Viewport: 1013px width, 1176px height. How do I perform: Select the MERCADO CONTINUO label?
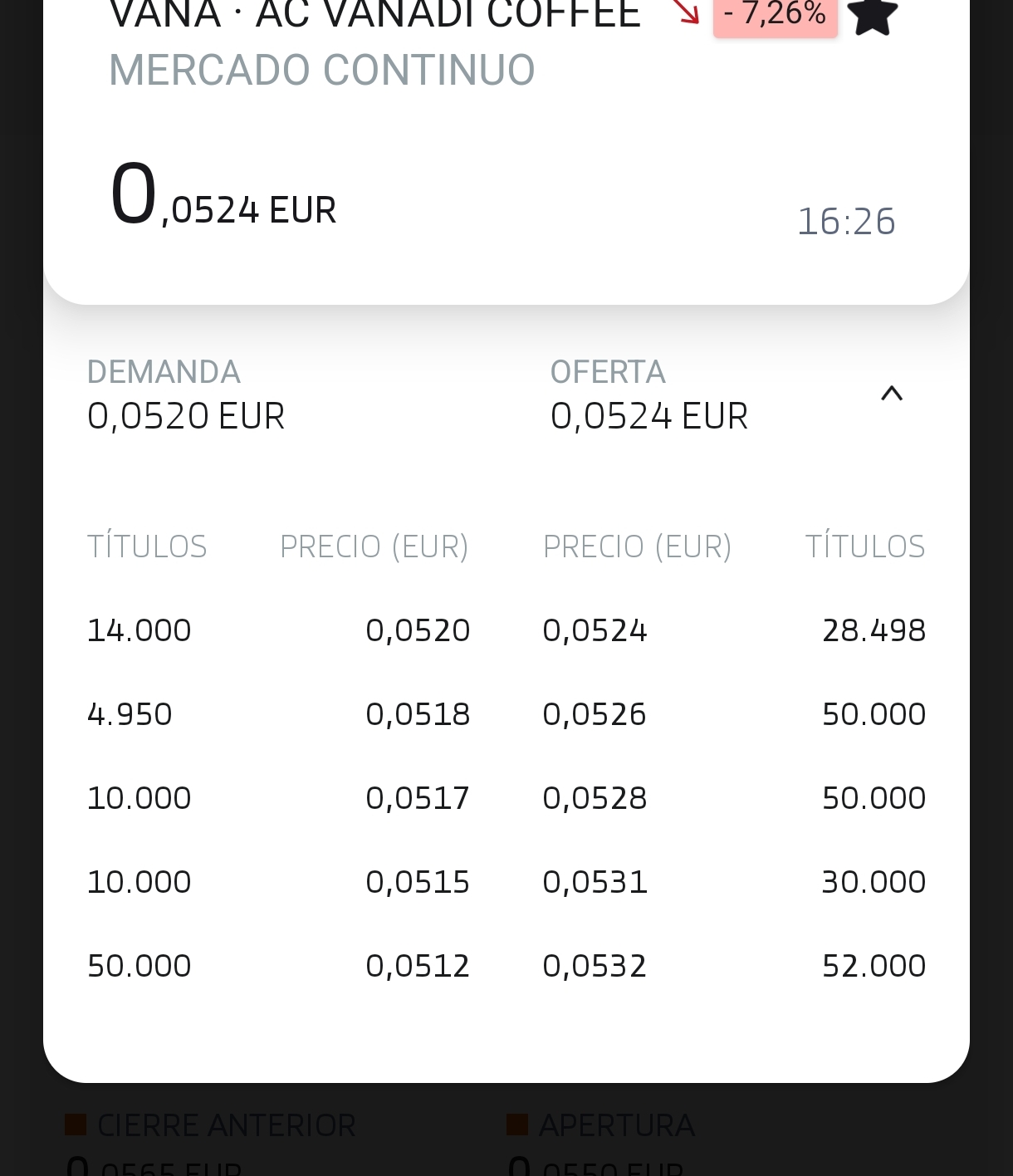[322, 70]
